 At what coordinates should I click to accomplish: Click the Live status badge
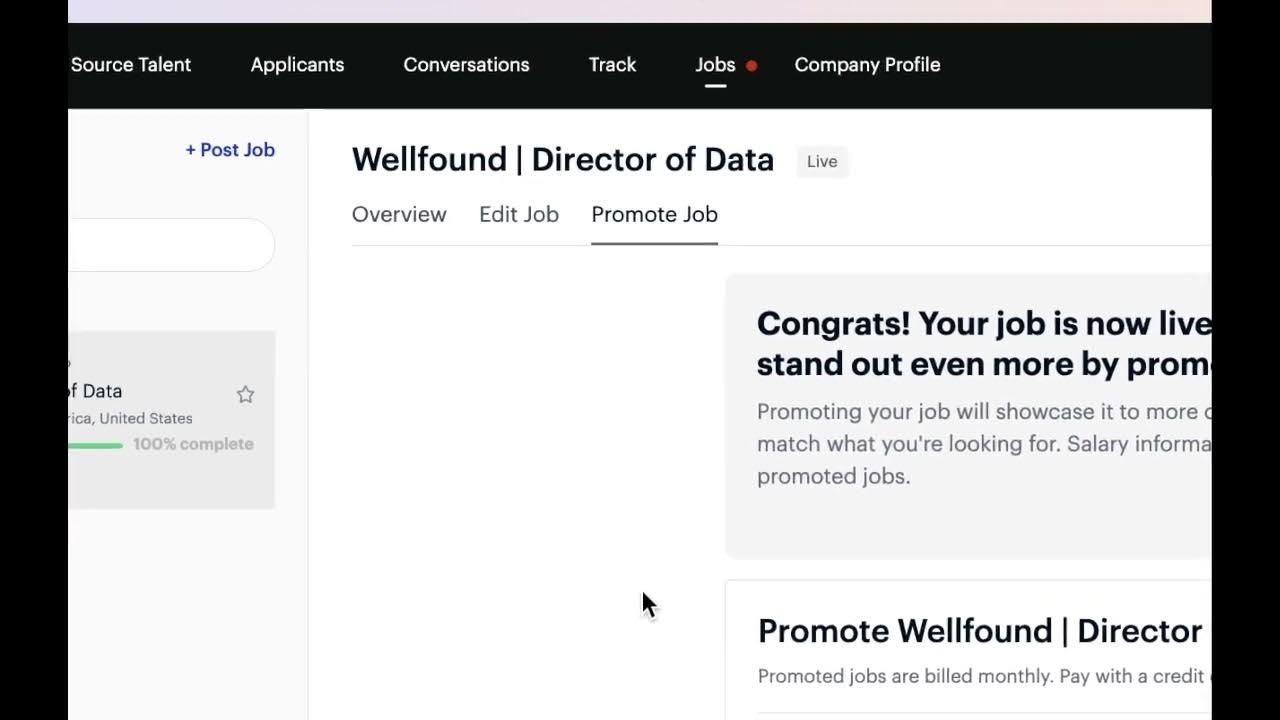[822, 162]
